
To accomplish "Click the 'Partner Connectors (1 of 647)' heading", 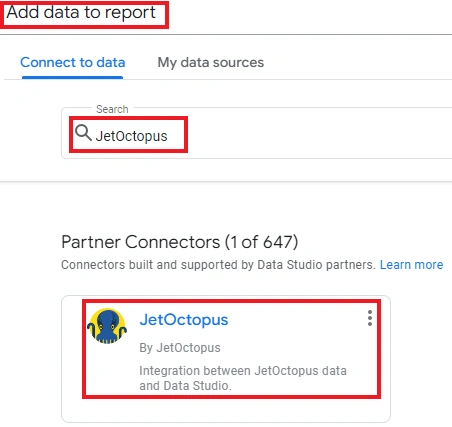I will tap(180, 242).
